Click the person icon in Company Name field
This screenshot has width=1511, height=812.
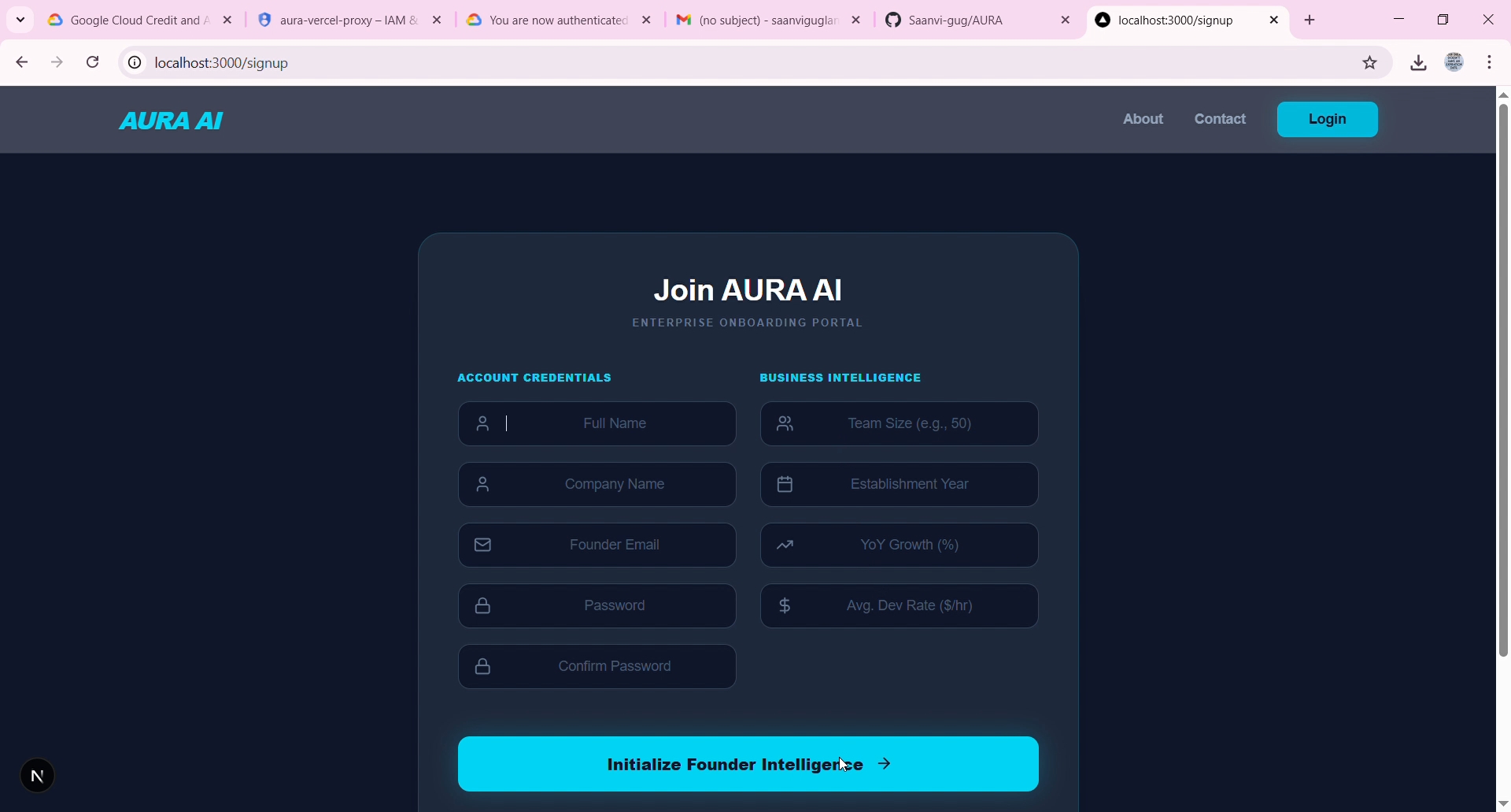pos(484,485)
